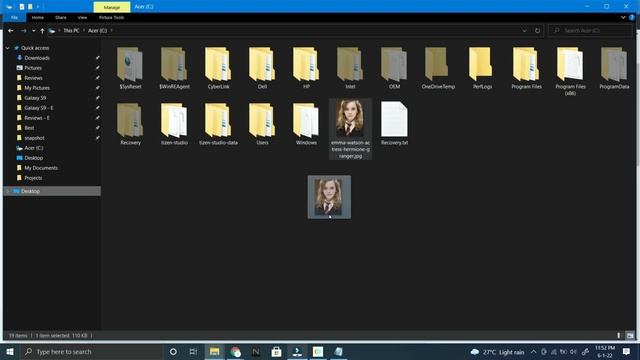The image size is (640, 360).
Task: Select the tizen-studio-data folder
Action: tap(218, 124)
